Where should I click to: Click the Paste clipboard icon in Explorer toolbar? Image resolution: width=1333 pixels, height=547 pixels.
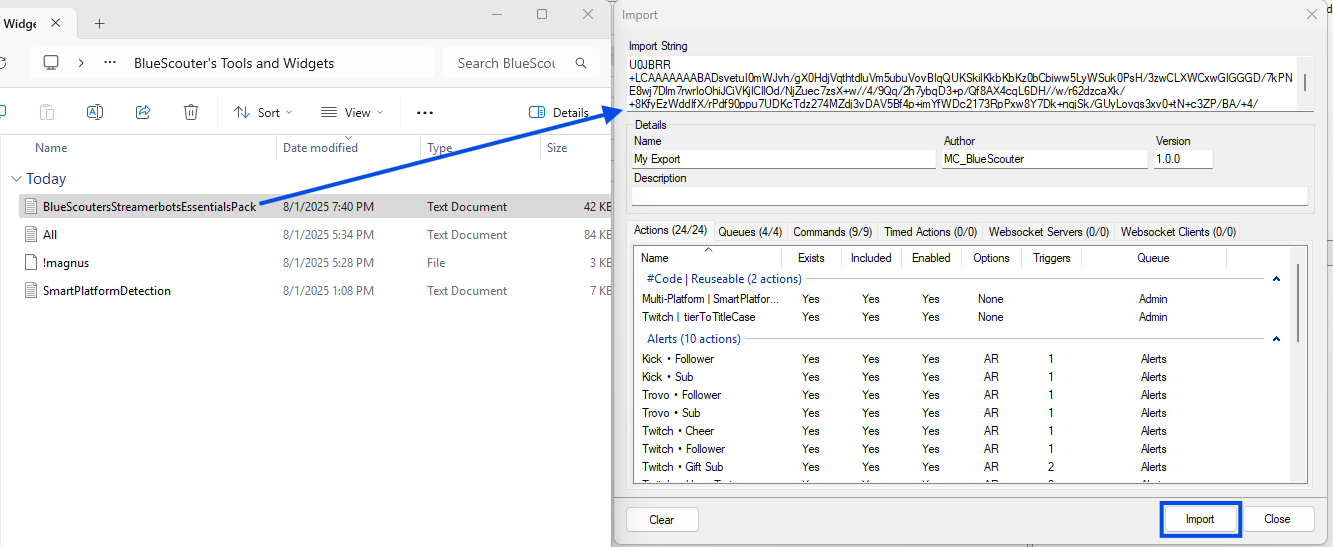click(47, 113)
